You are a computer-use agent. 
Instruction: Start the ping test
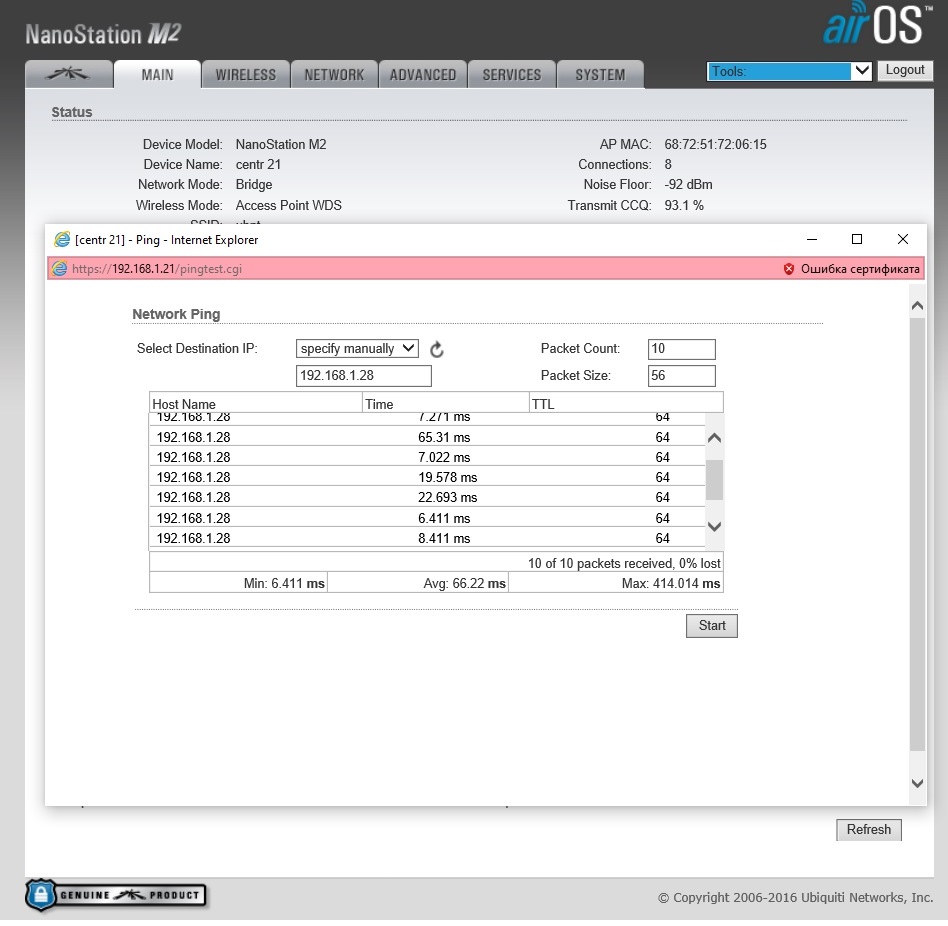712,626
